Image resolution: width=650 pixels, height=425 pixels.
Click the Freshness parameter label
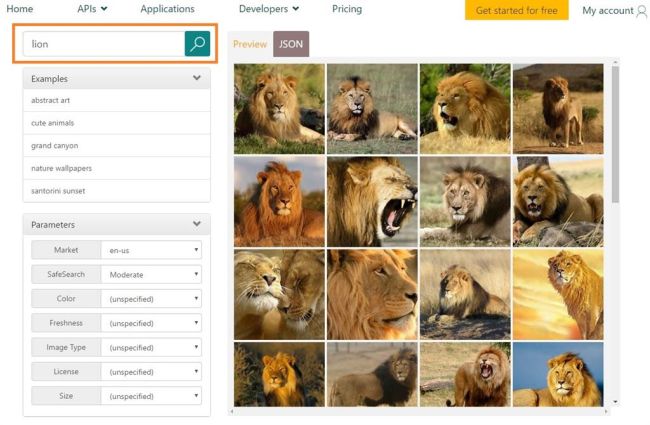point(66,323)
